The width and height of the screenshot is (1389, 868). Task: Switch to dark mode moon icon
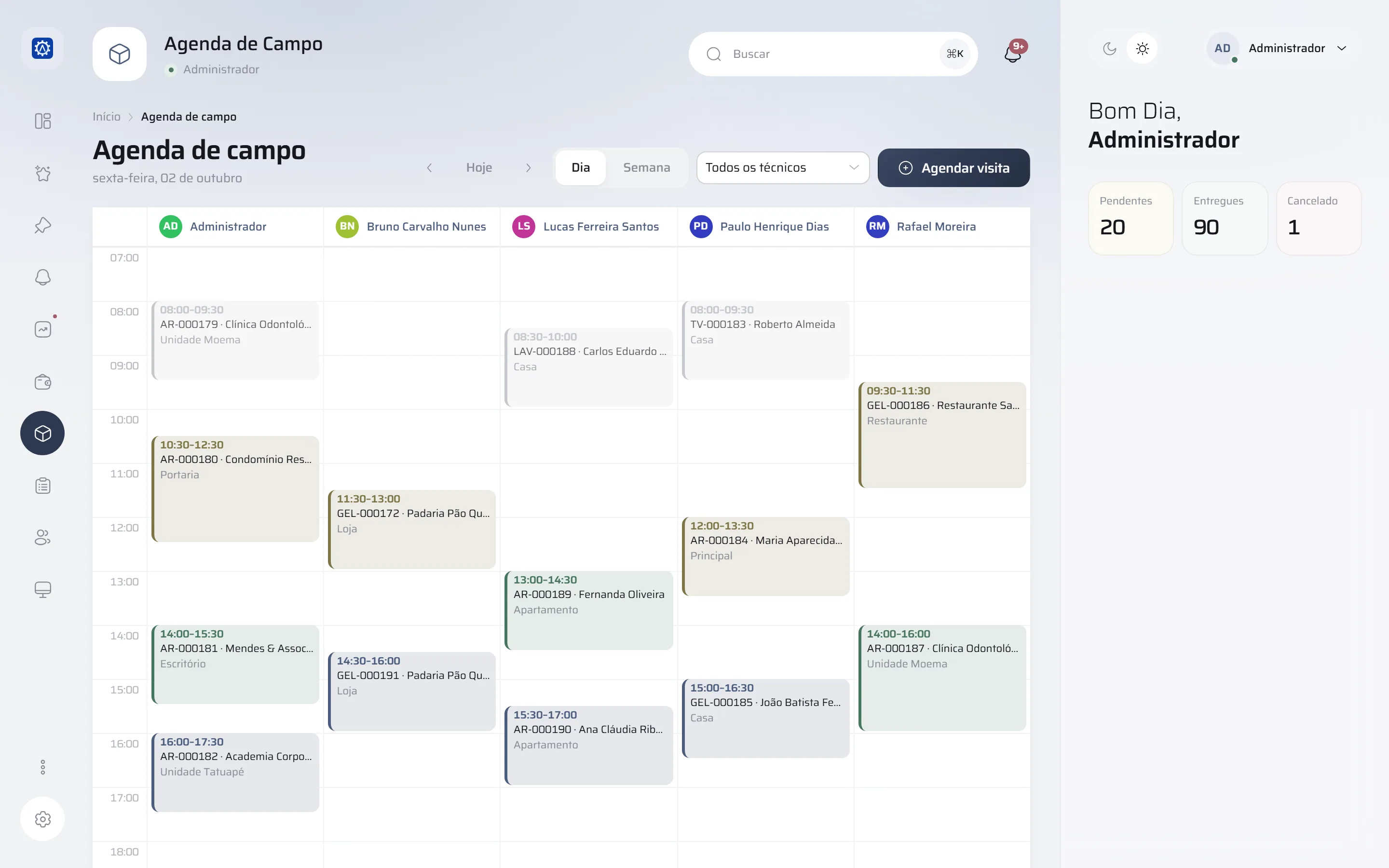[1109, 48]
